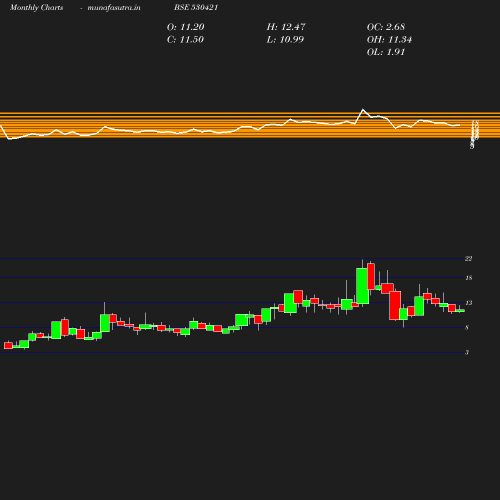The height and width of the screenshot is (500, 500).
Task: Click the price axis label 18
Action: coord(468,278)
